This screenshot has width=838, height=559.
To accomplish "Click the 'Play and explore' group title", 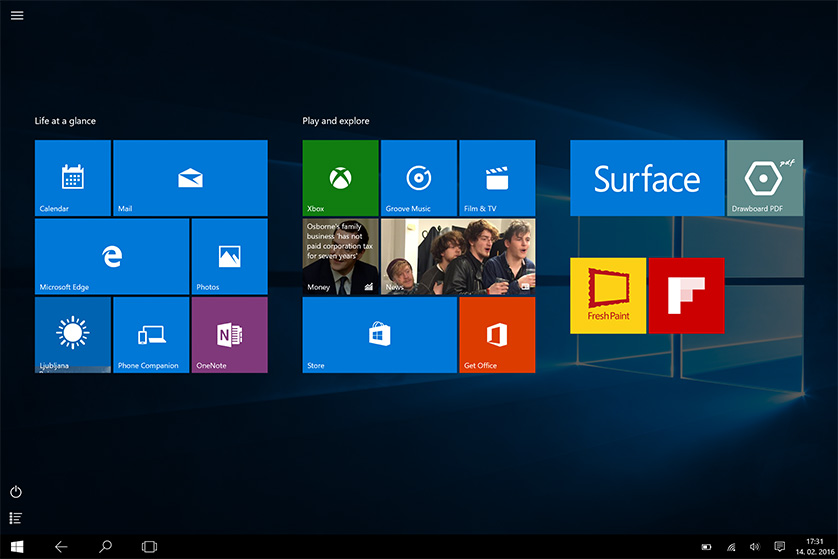I will click(x=336, y=121).
